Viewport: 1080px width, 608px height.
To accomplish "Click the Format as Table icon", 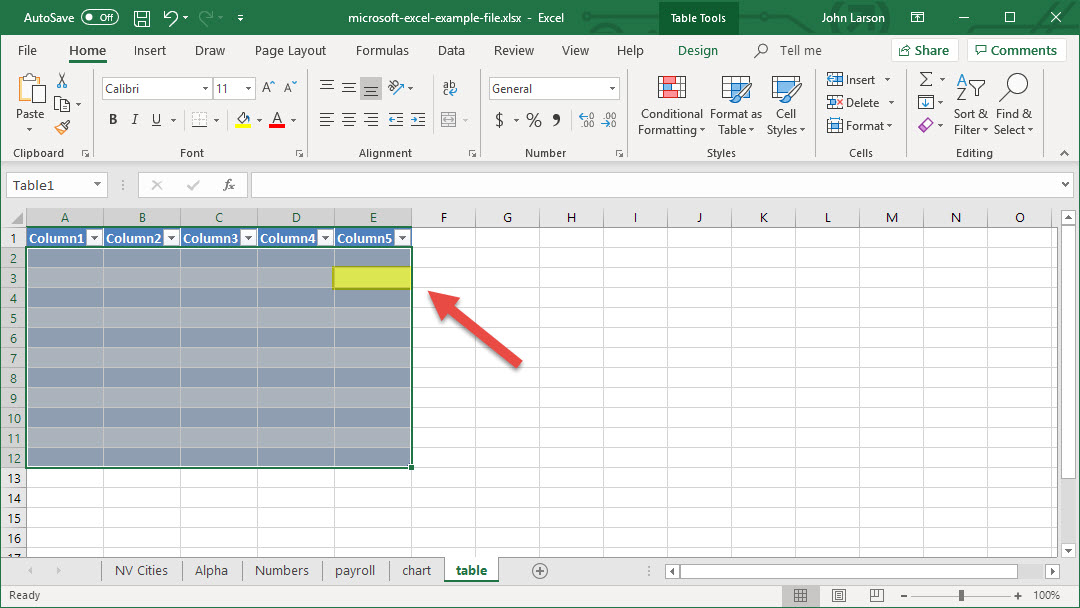I will [x=736, y=105].
